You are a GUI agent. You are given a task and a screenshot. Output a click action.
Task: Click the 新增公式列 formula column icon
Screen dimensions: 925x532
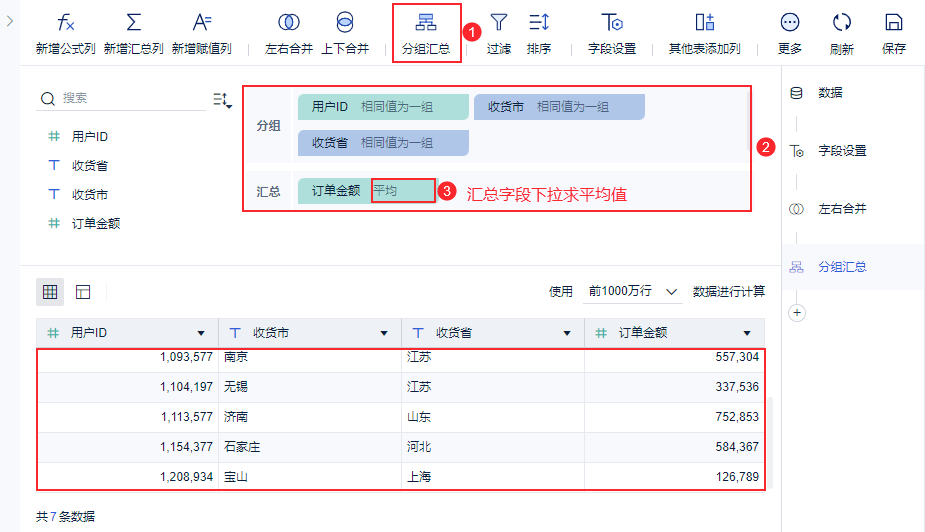(65, 23)
